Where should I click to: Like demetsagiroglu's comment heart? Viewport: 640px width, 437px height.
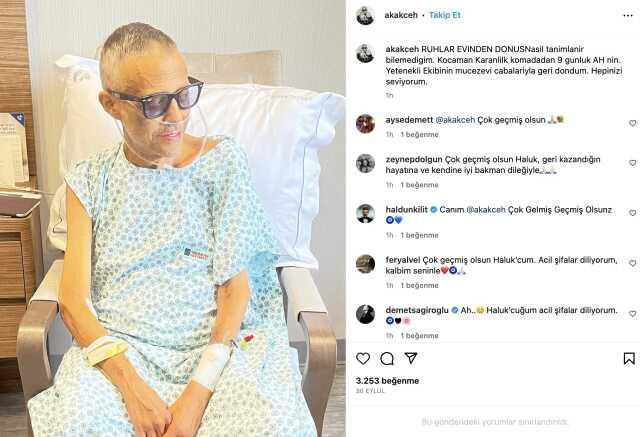(632, 314)
